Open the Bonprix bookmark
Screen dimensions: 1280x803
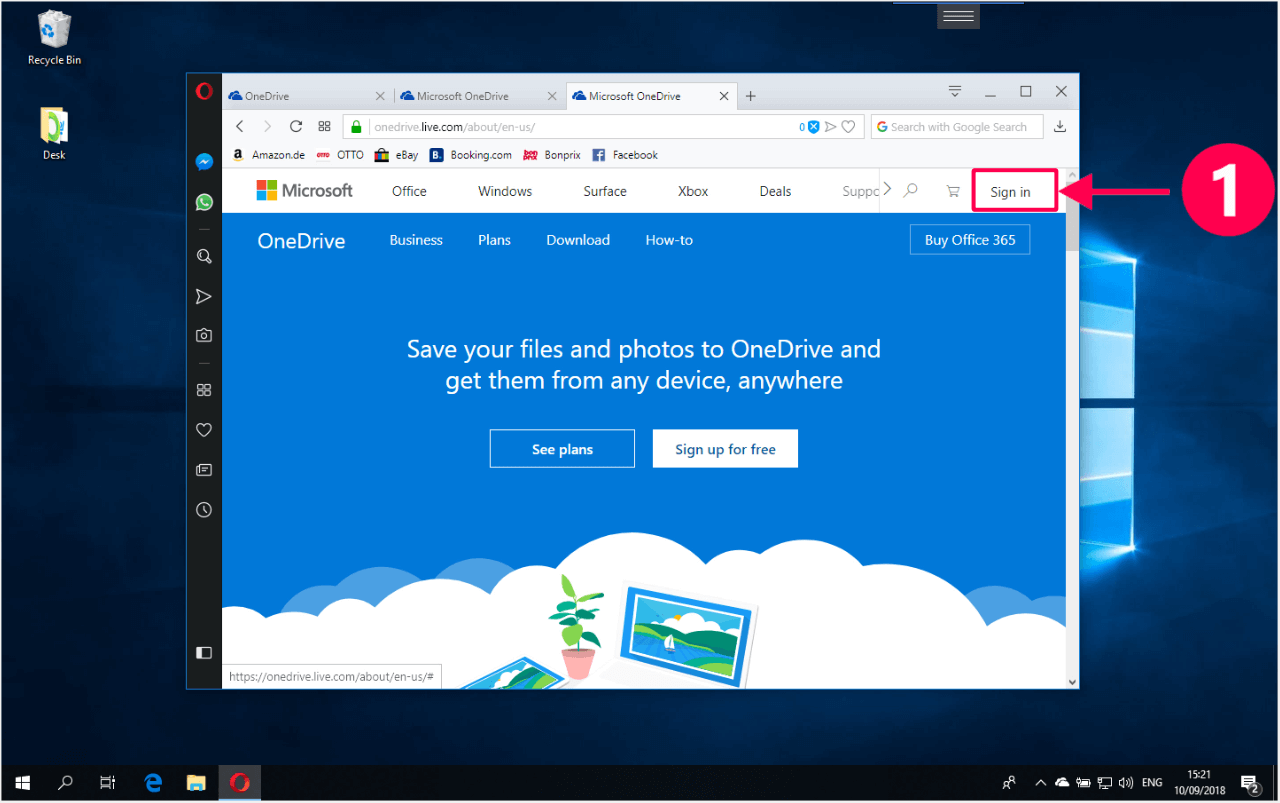click(552, 155)
